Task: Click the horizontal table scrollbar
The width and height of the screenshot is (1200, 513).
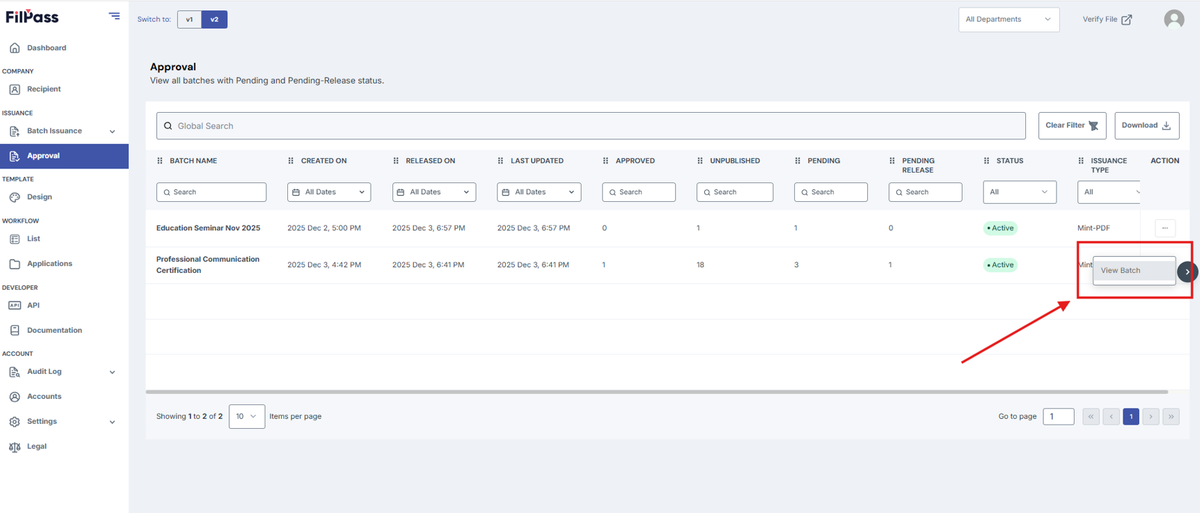Action: click(656, 391)
